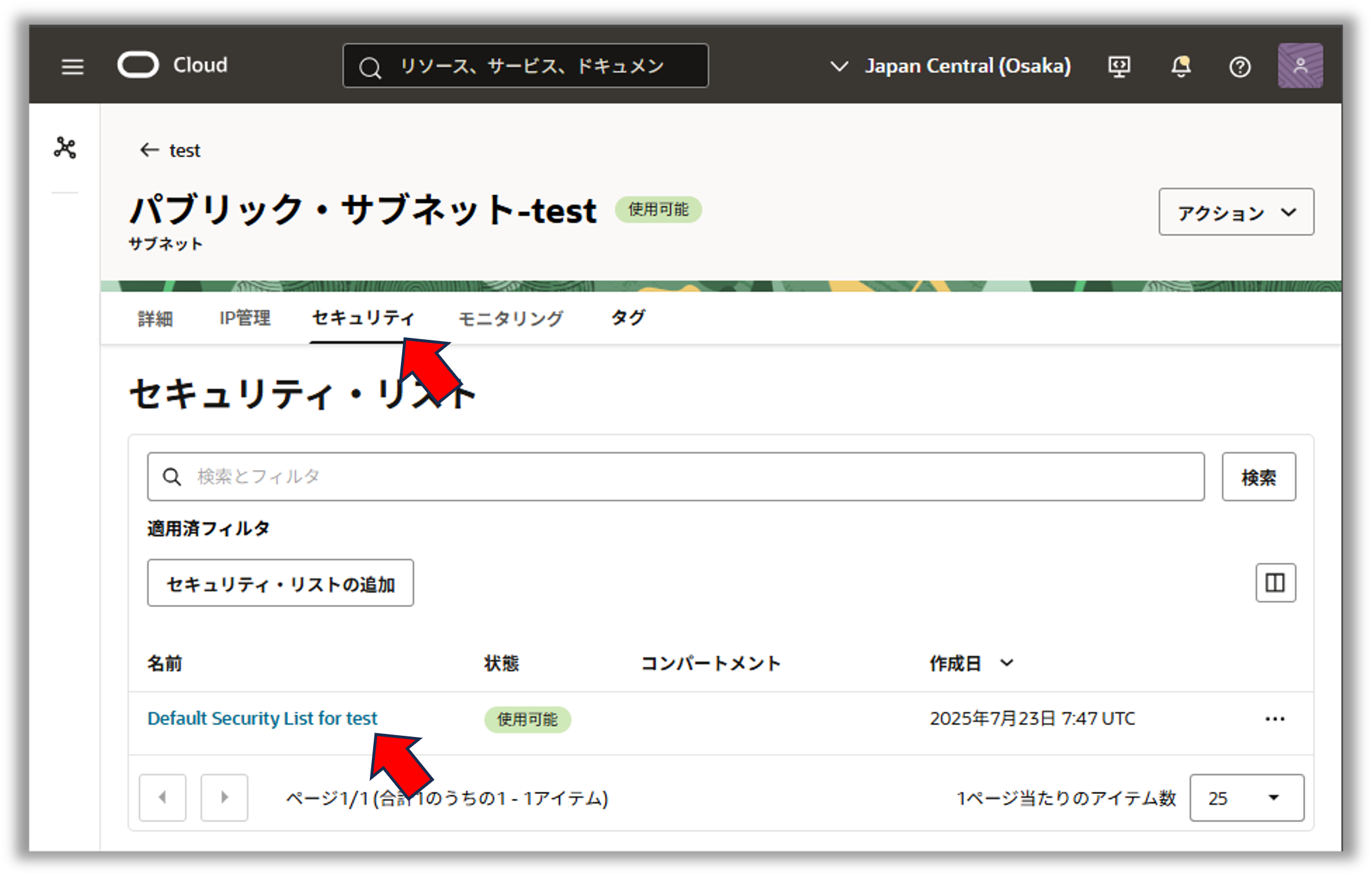Screen dimensions: 1372x876
Task: Open the column settings icon
Action: tap(1275, 582)
